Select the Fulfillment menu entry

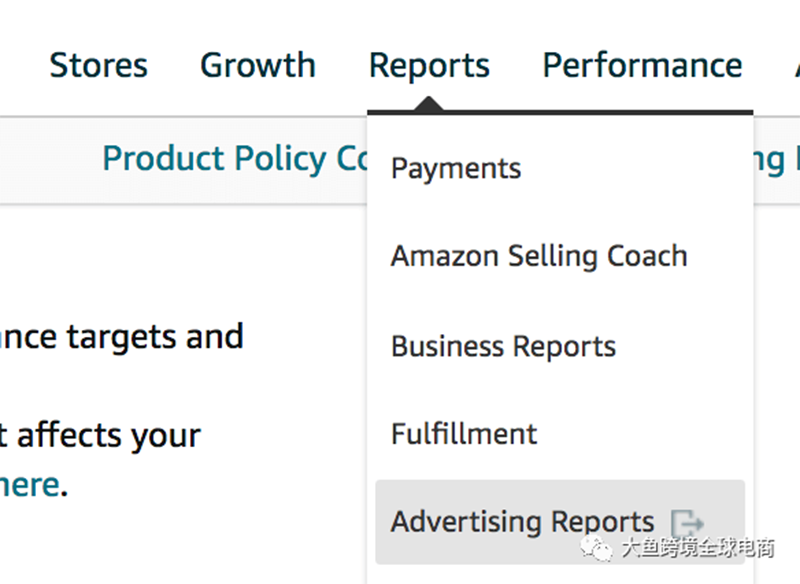464,434
